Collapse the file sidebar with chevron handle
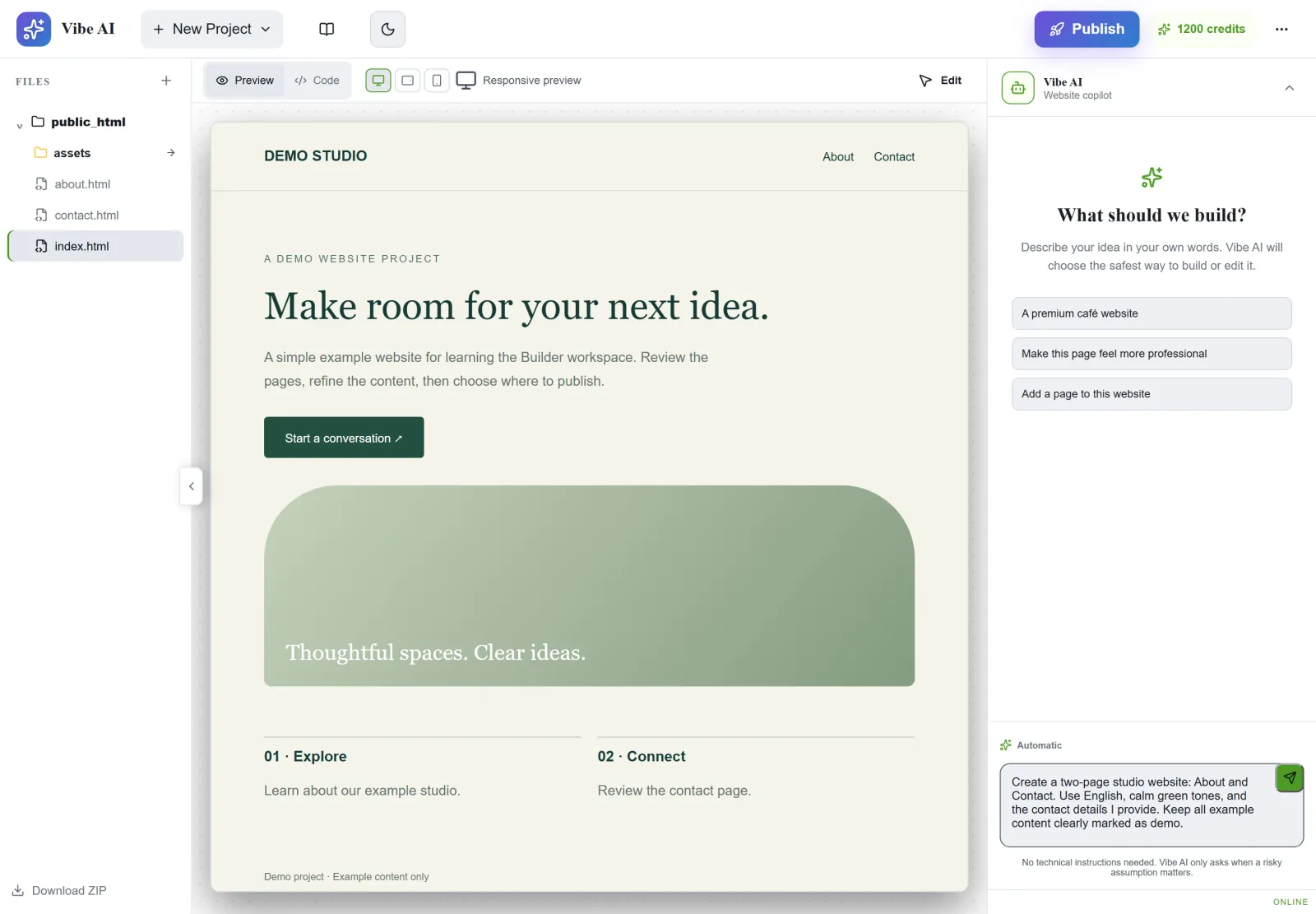1316x914 pixels. (x=191, y=486)
